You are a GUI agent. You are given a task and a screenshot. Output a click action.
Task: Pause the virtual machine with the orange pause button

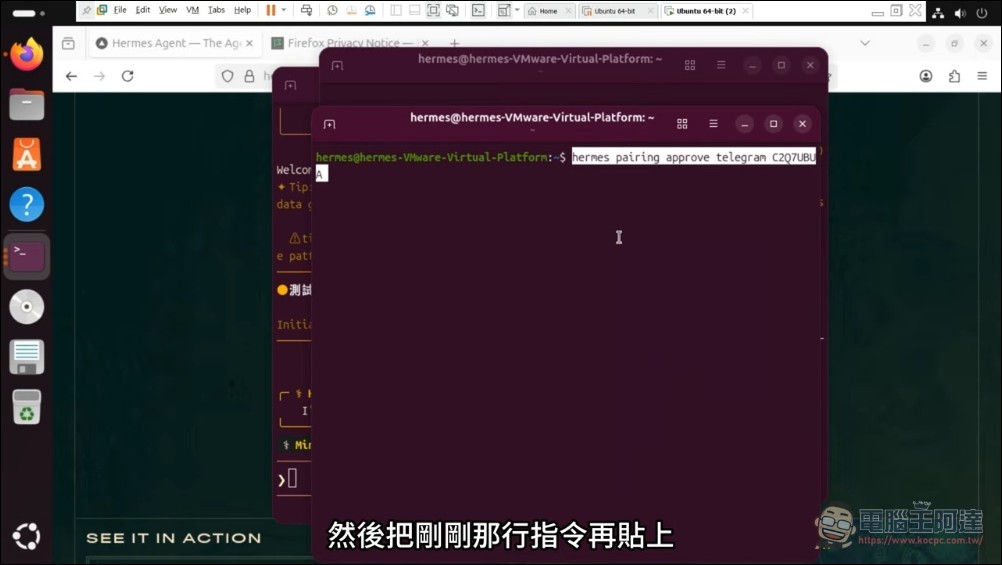point(271,10)
